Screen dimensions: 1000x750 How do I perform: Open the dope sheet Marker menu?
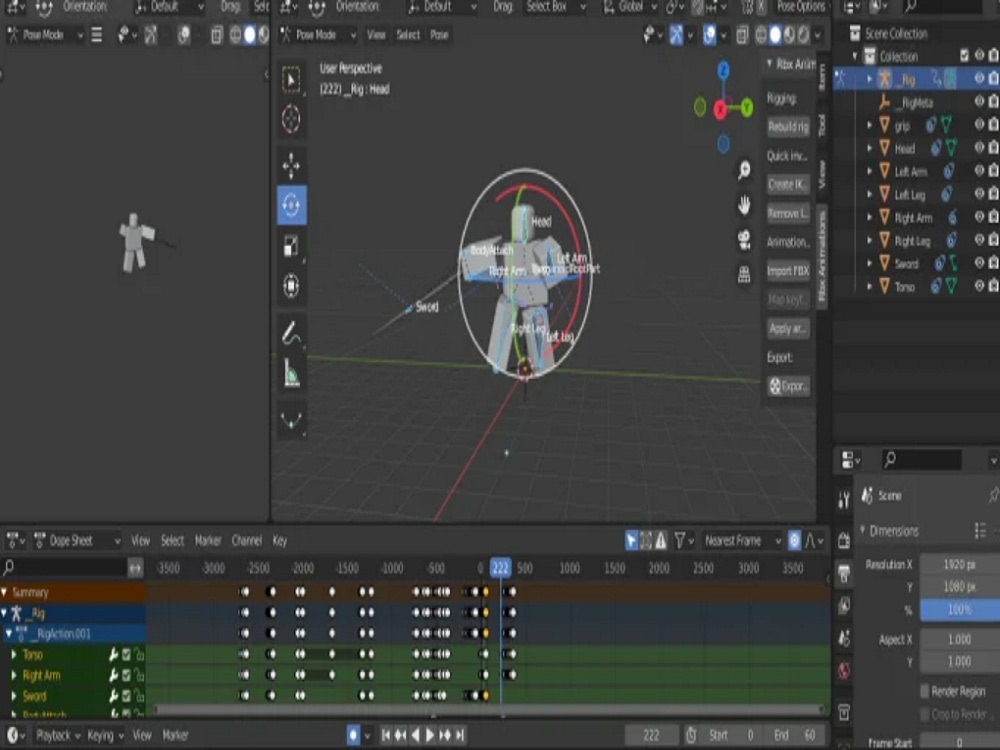click(208, 541)
